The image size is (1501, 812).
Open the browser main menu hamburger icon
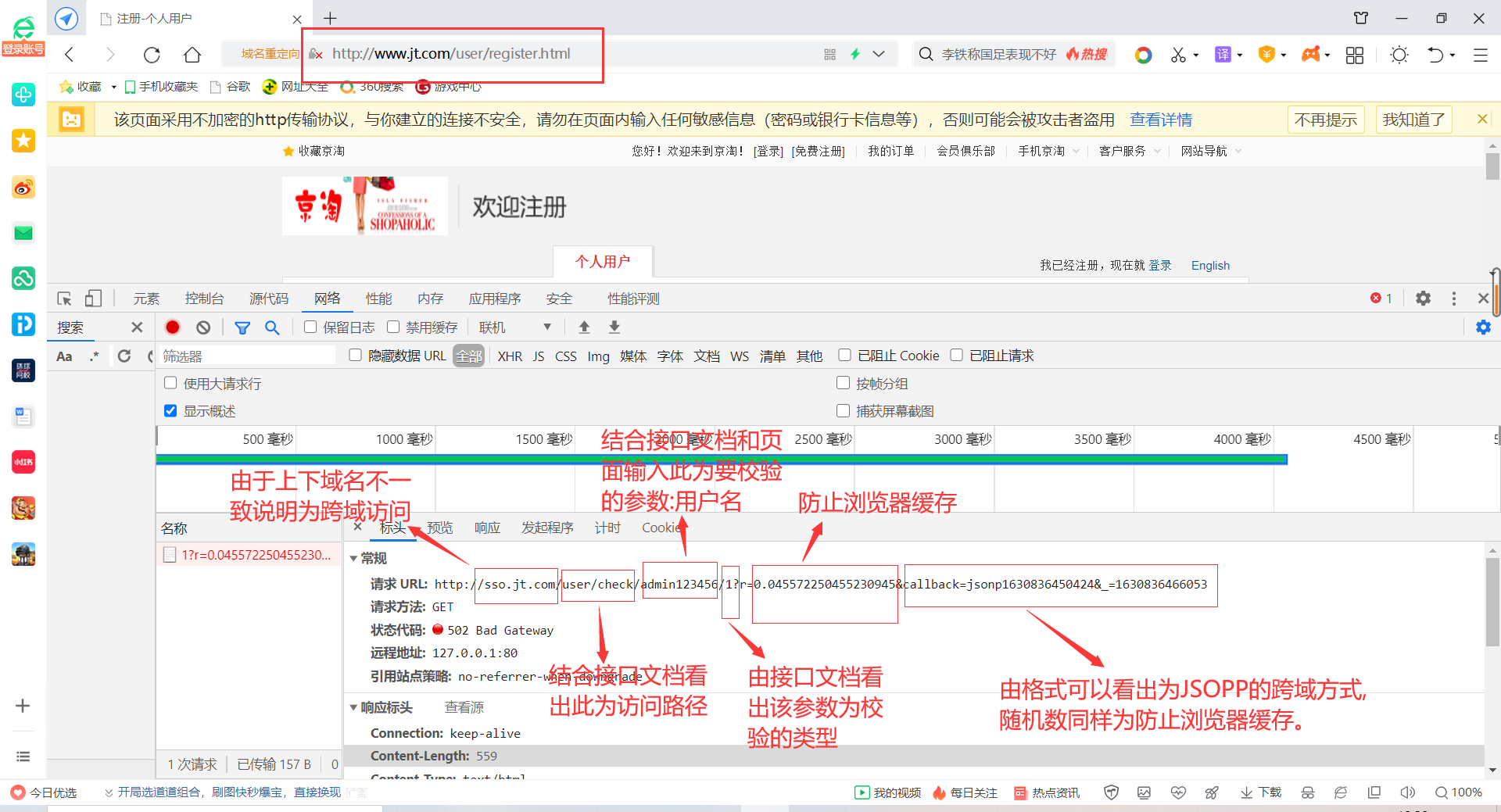[x=1480, y=55]
